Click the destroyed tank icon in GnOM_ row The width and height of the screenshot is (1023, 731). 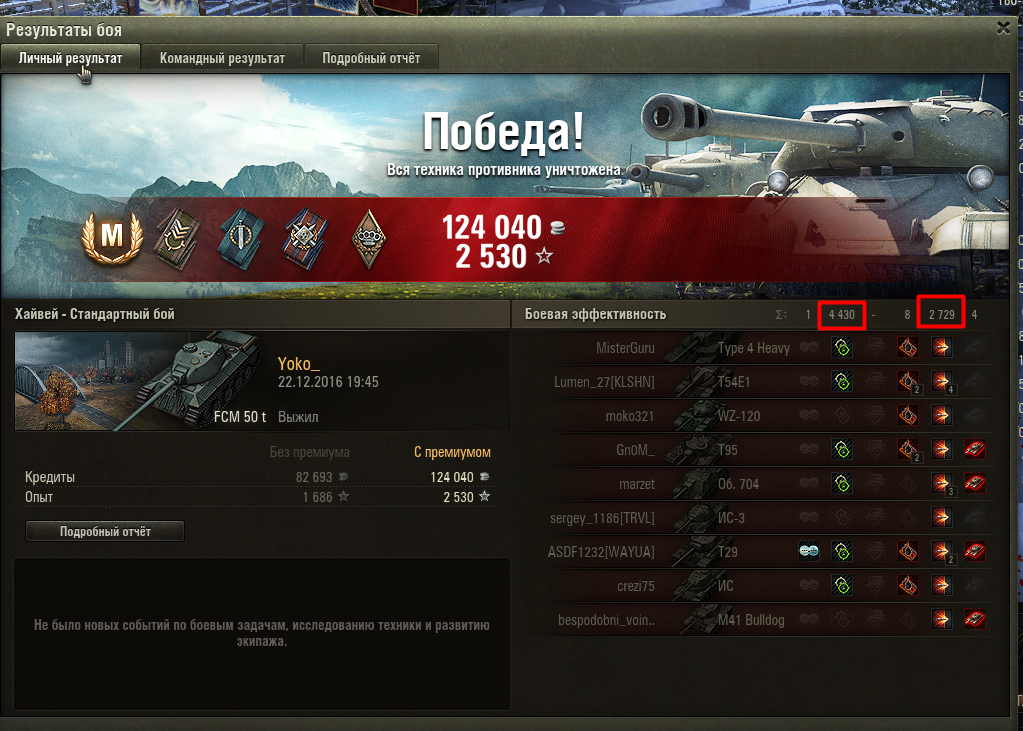pos(975,449)
